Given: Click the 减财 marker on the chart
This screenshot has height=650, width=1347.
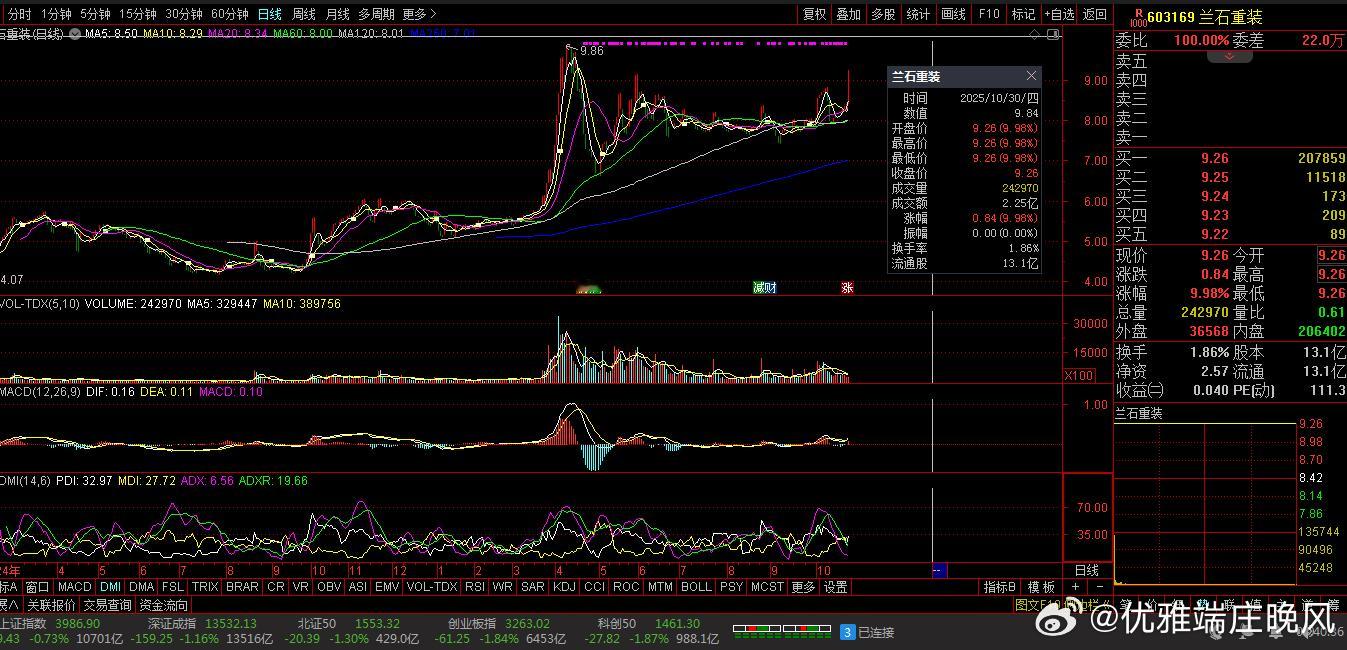Looking at the screenshot, I should pos(764,288).
